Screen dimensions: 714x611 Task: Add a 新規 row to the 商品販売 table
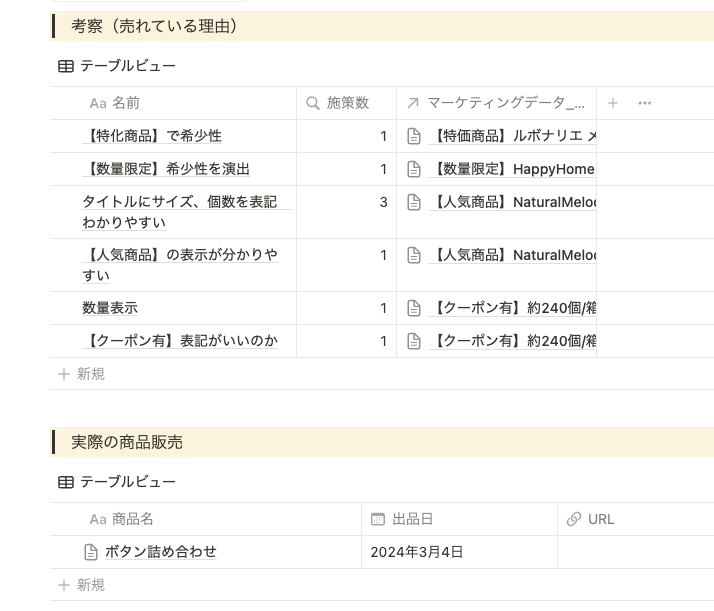pos(82,585)
